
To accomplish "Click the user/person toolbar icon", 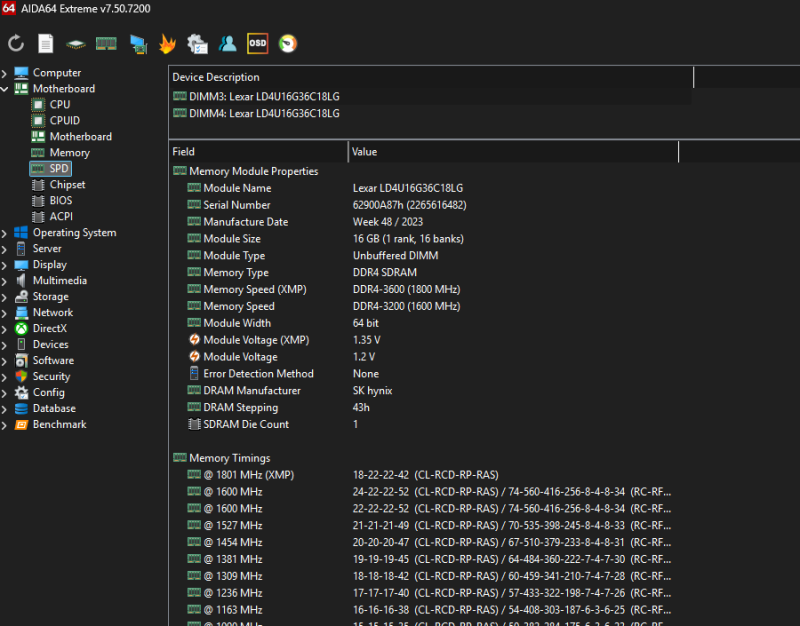I will [x=228, y=44].
